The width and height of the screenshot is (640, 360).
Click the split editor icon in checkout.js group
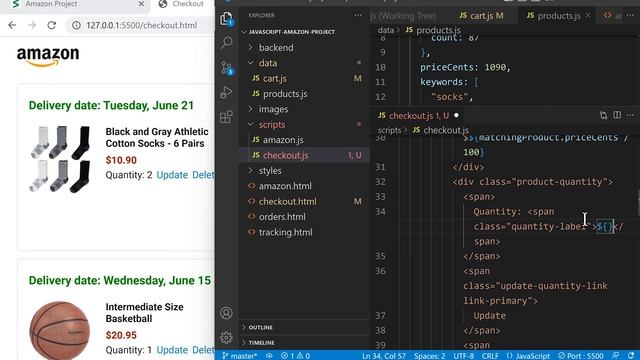(617, 116)
